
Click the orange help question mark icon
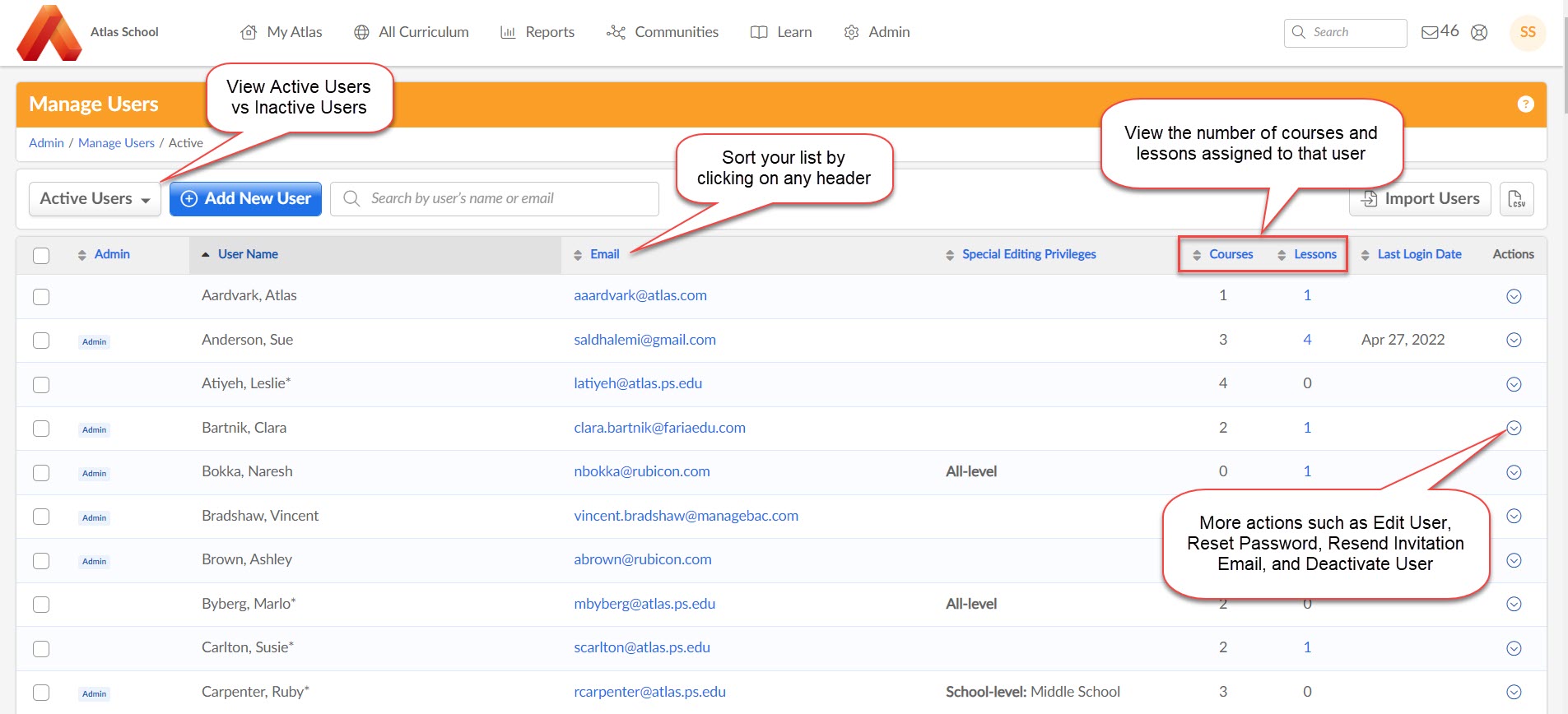coord(1525,104)
